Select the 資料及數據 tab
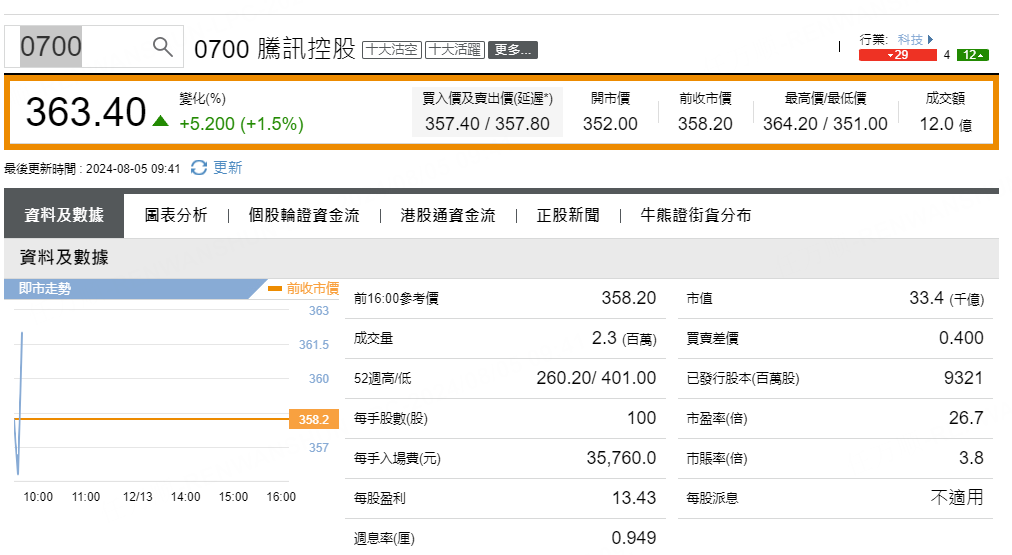The image size is (1012, 555). tap(64, 215)
